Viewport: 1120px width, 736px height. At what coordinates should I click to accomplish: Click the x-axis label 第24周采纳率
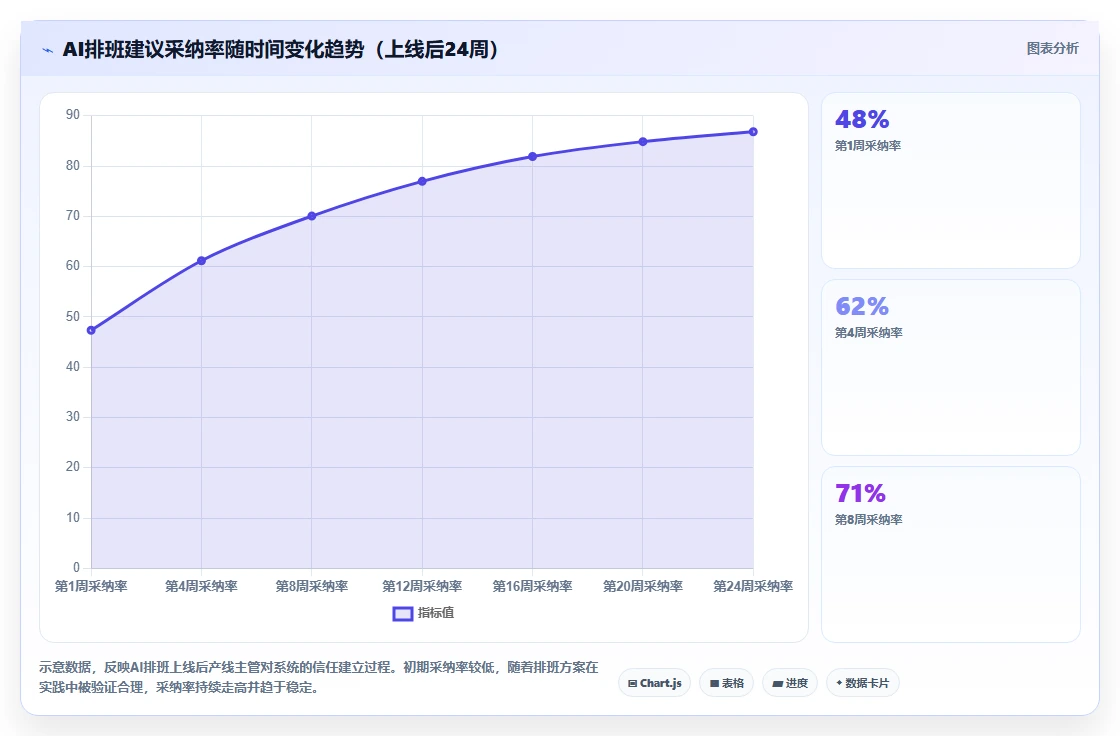click(753, 587)
